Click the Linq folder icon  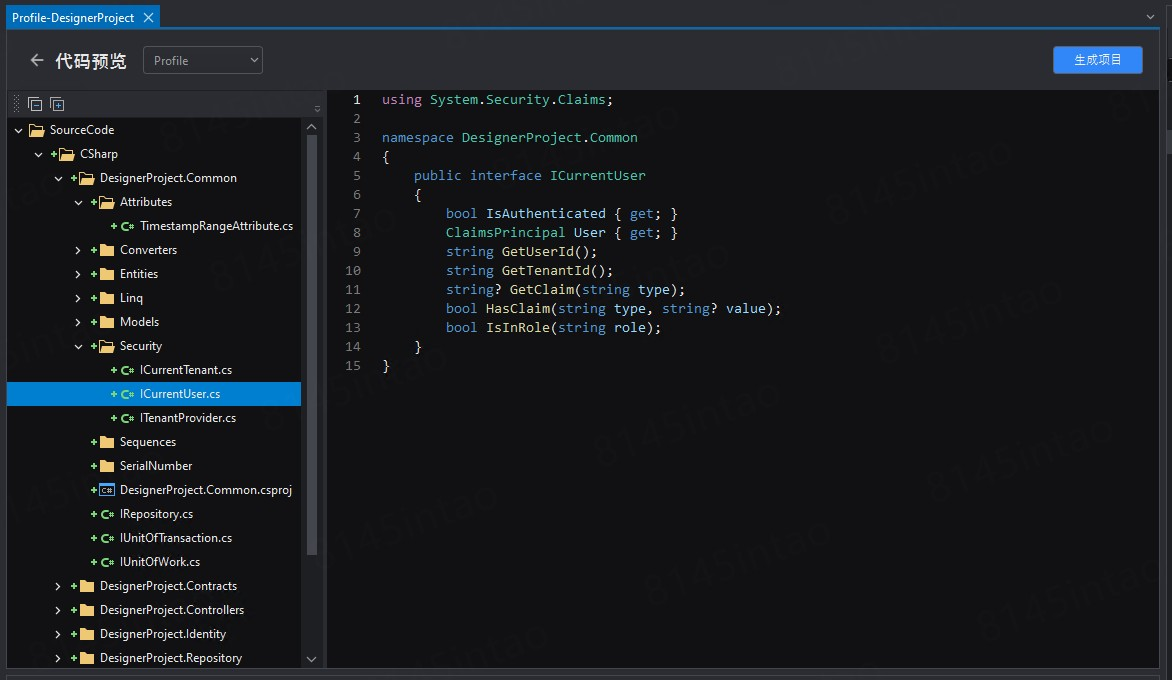pyautogui.click(x=107, y=297)
